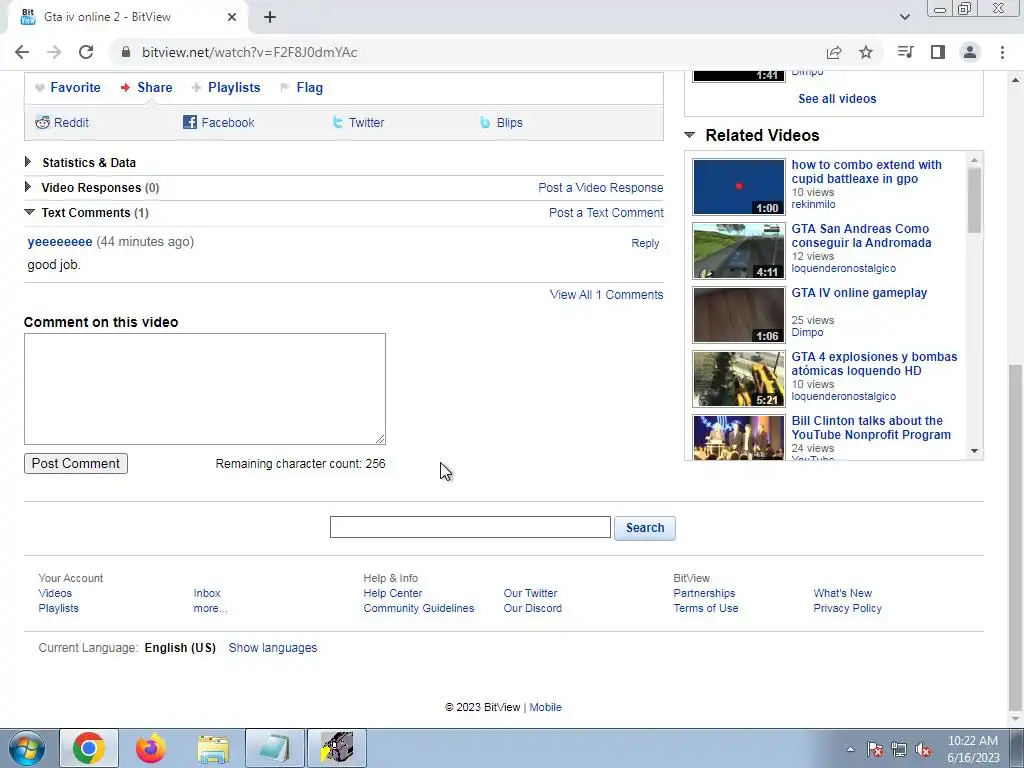Open Post a Video Response link

tap(601, 187)
